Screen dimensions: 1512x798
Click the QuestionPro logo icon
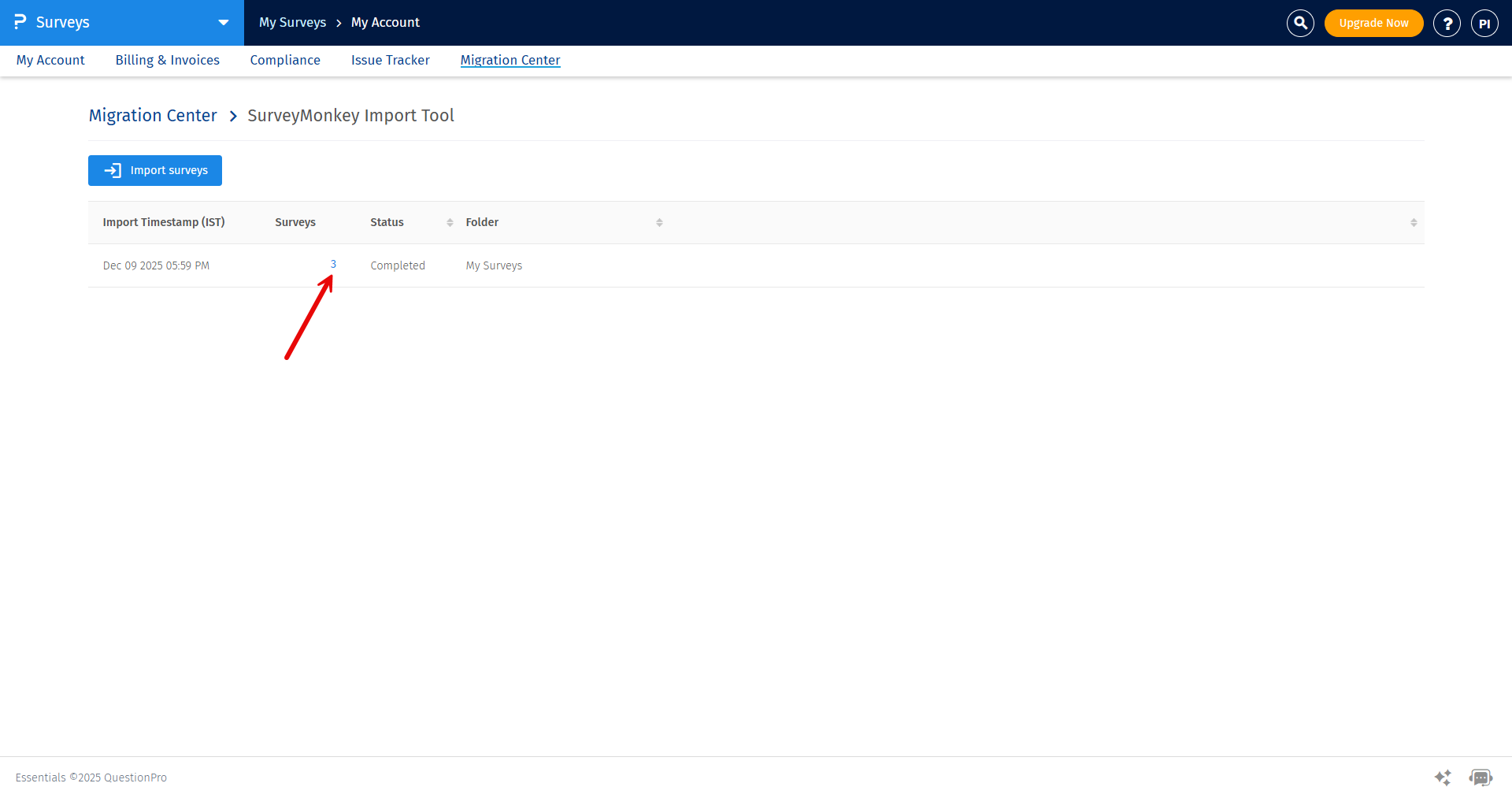click(20, 22)
